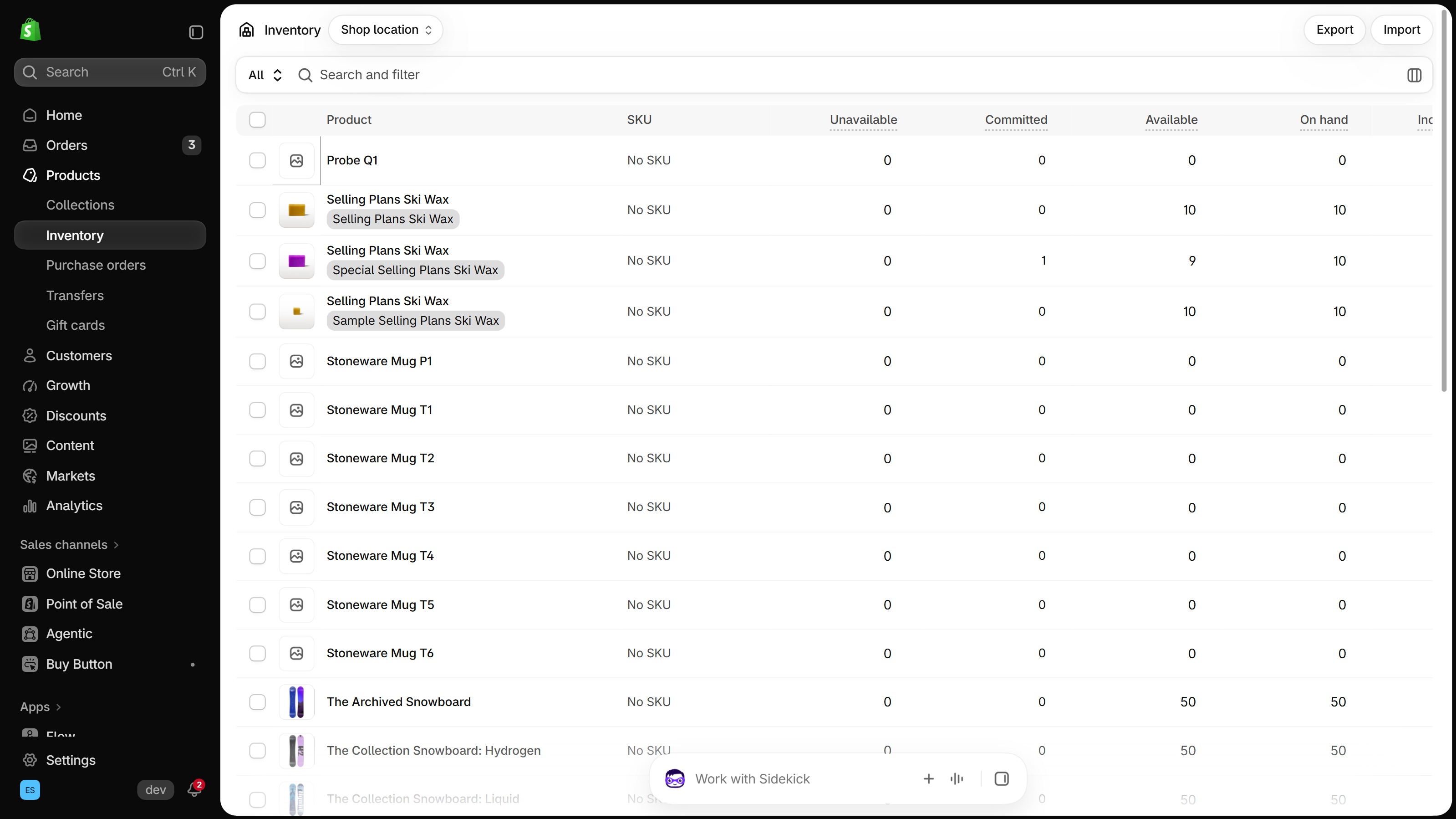Check the Probe Q1 row checkbox

pyautogui.click(x=257, y=160)
